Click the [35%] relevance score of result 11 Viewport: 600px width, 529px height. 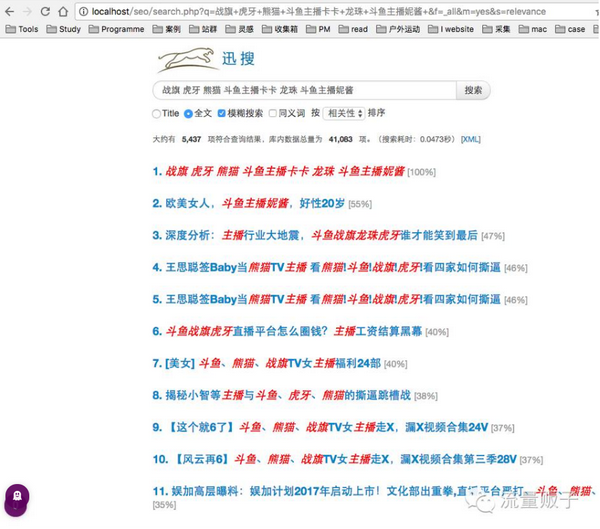165,505
